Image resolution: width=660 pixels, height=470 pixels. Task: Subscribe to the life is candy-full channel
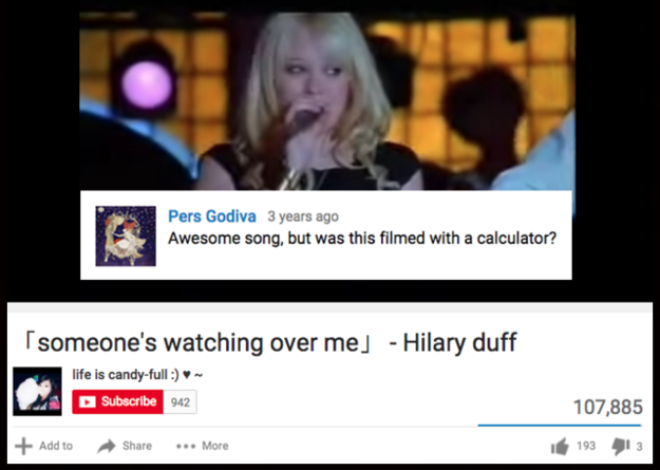[x=117, y=402]
